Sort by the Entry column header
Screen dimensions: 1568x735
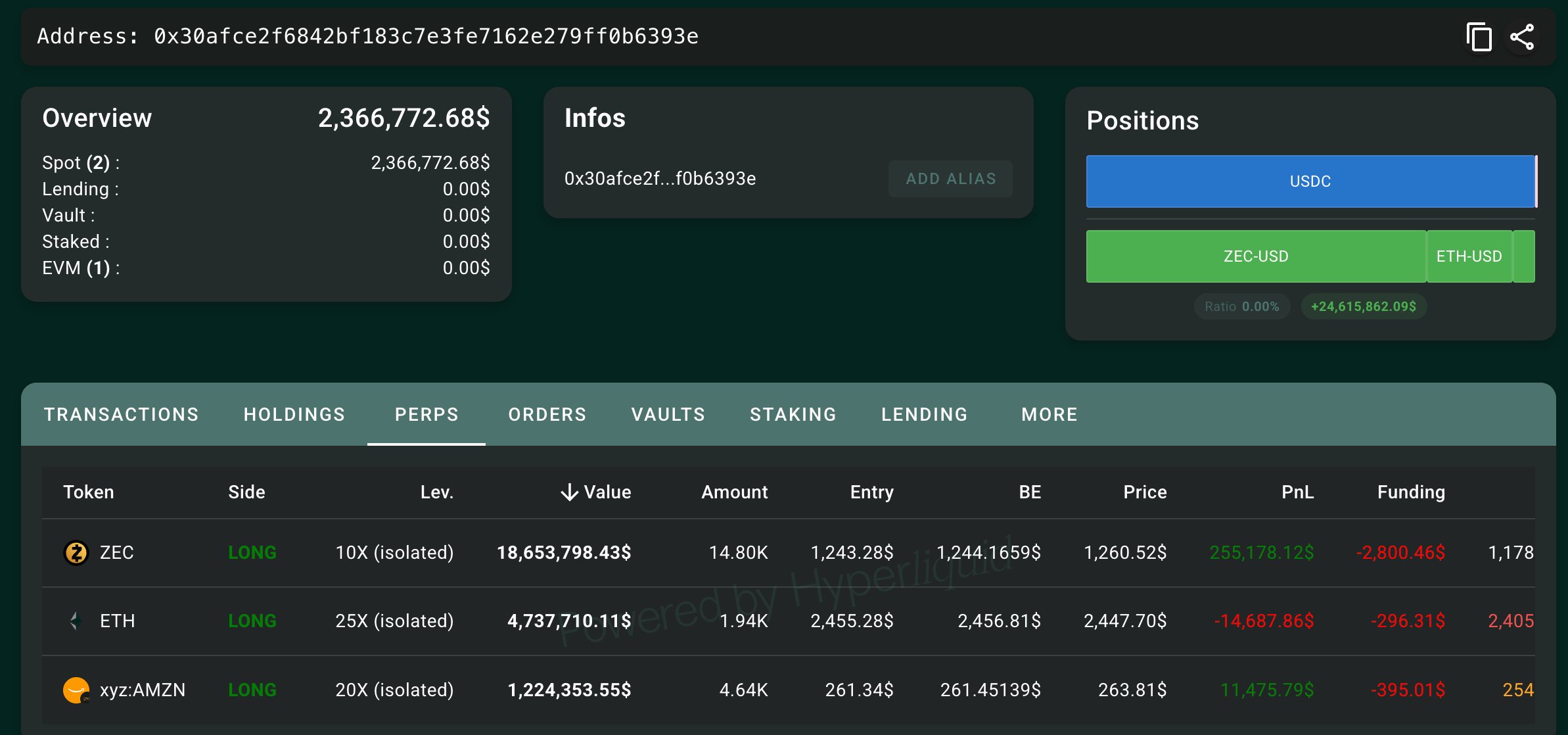click(871, 492)
